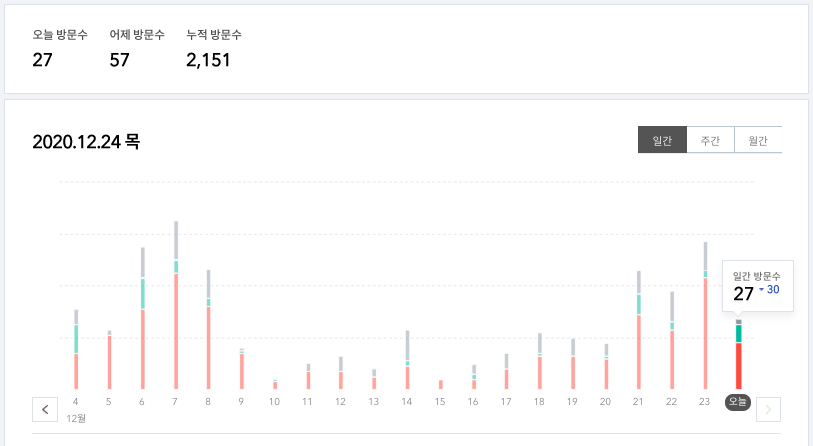Click the 누적 방문수 heading

point(214,35)
